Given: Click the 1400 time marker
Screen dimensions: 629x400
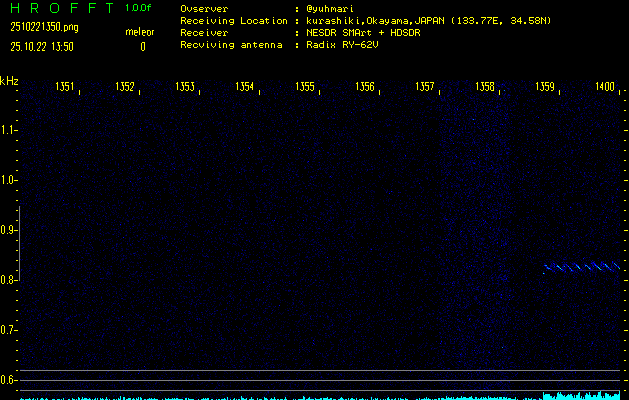Looking at the screenshot, I should click(x=605, y=87).
